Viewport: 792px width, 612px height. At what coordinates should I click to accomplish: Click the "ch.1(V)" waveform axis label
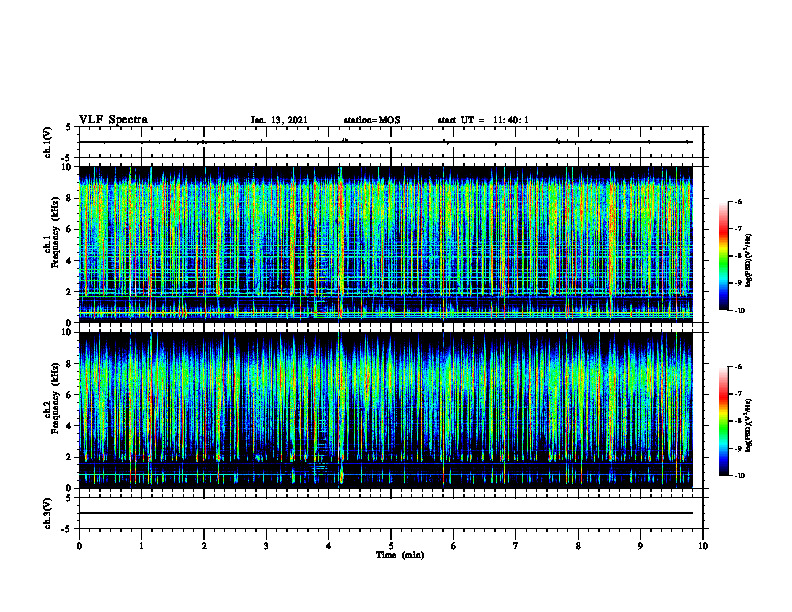coord(48,142)
